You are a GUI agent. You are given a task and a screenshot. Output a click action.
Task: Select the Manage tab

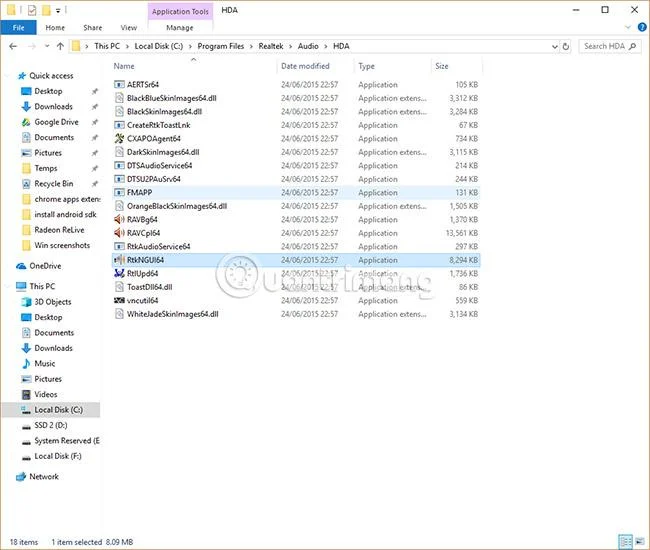coord(179,28)
